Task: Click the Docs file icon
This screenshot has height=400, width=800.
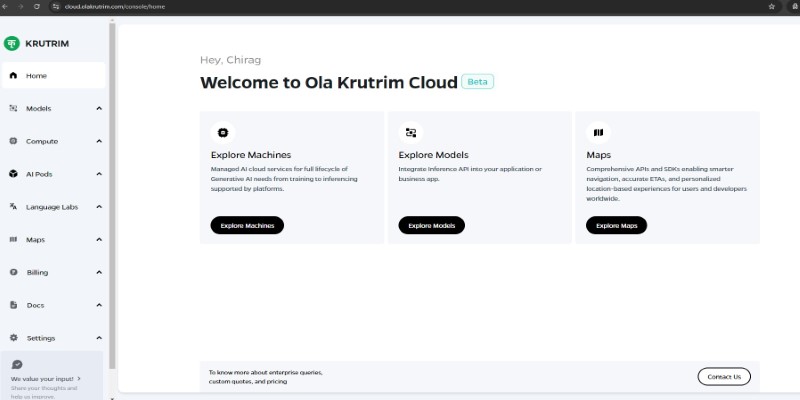Action: (14, 305)
